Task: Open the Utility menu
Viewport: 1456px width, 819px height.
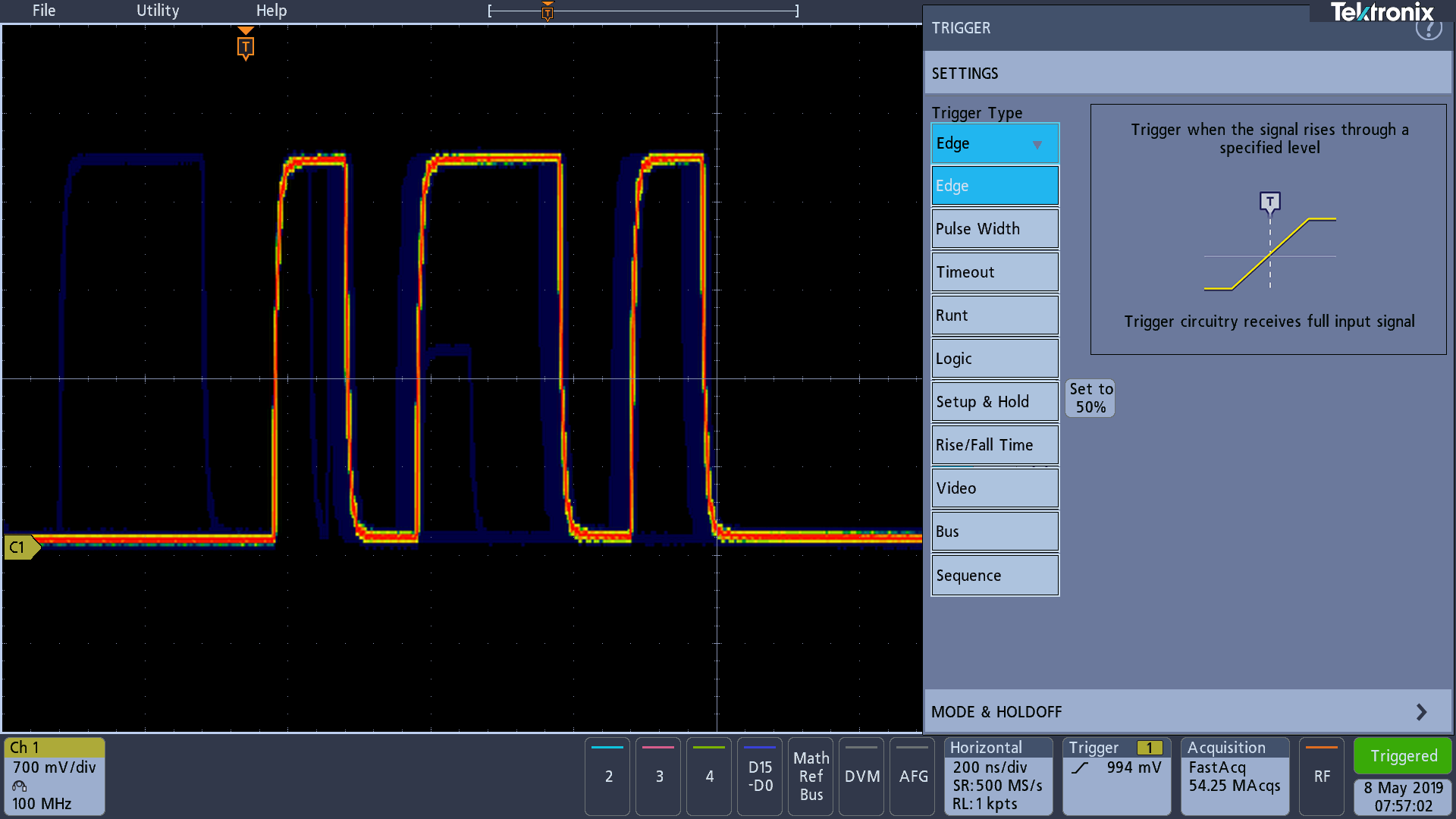Action: 158,11
